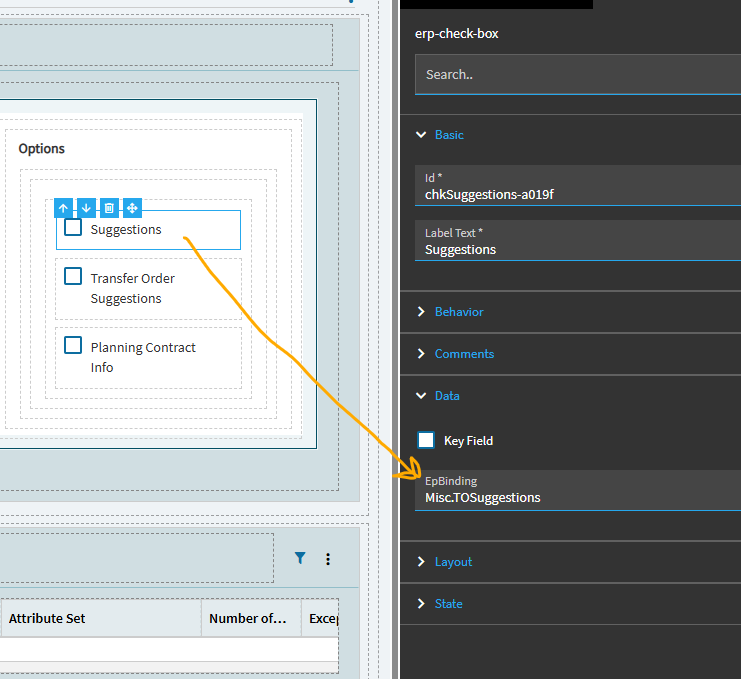Image resolution: width=741 pixels, height=679 pixels.
Task: Collapse the Data section
Action: 421,395
